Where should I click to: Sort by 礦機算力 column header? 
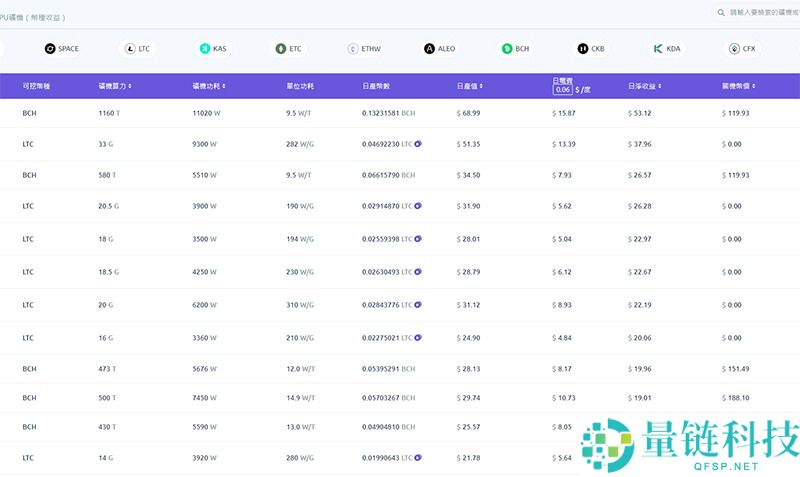click(x=115, y=87)
